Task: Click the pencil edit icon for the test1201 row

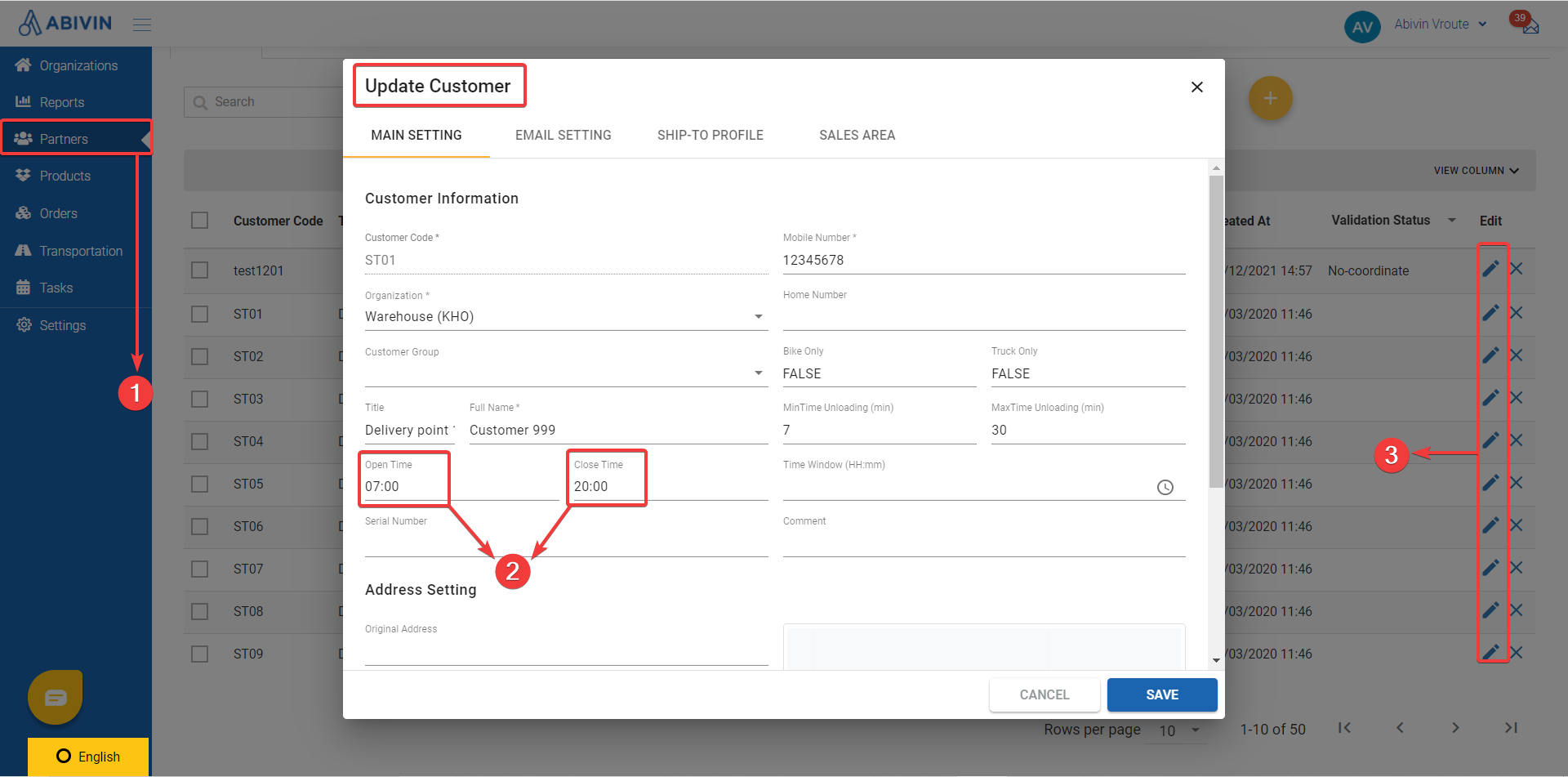Action: click(1490, 269)
